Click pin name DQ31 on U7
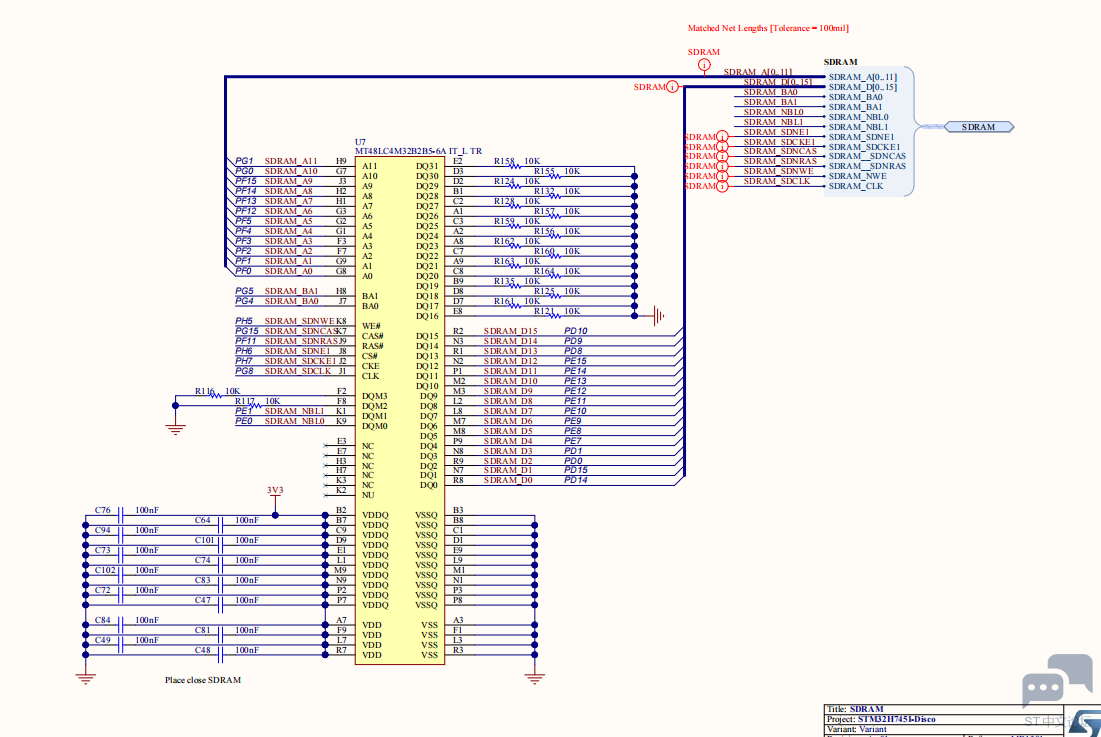Viewport: 1101px width, 737px height. click(427, 166)
